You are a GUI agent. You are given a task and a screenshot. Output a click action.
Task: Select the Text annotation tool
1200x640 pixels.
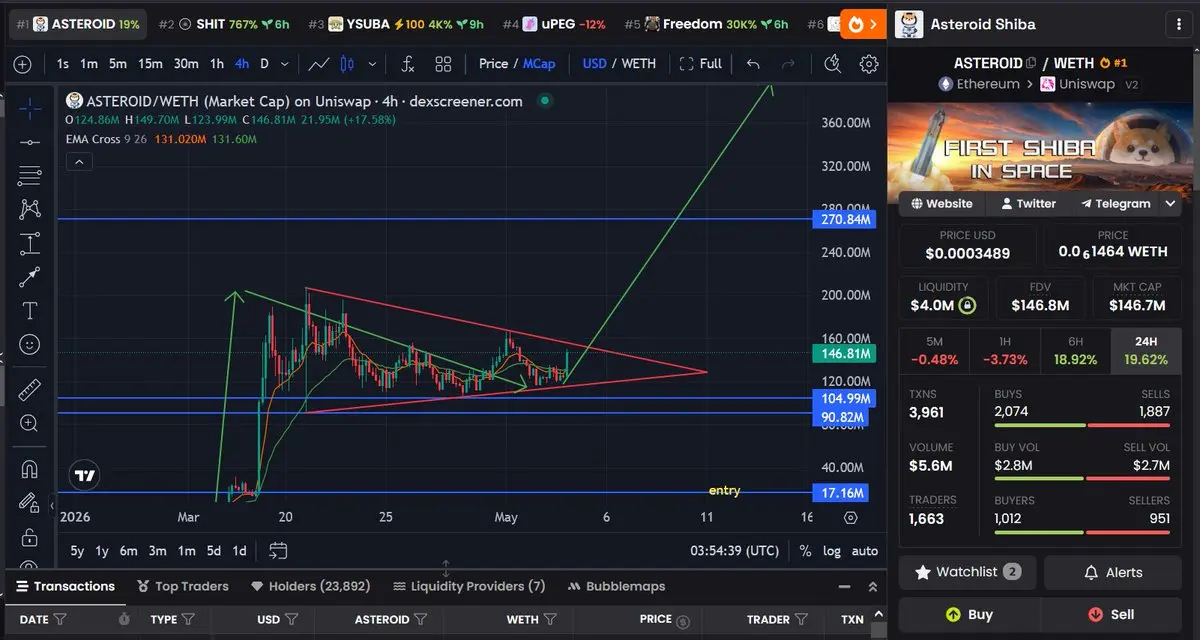[30, 310]
